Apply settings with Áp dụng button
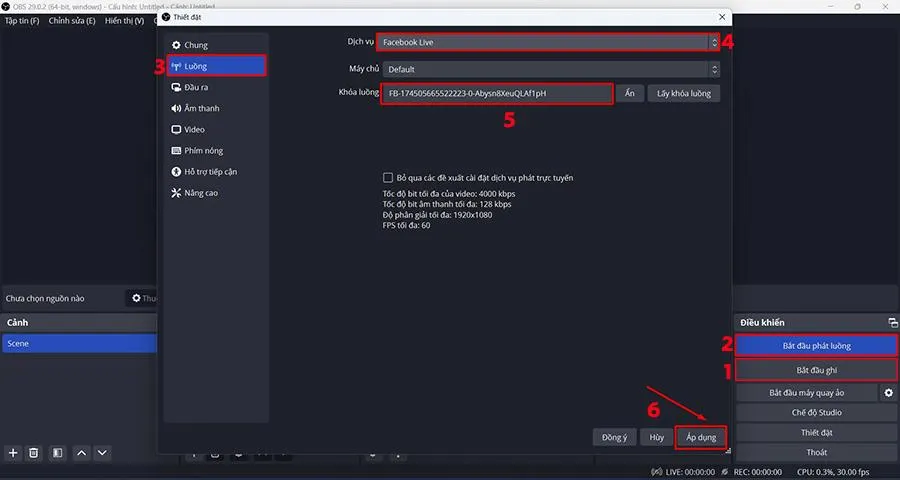 pos(701,438)
